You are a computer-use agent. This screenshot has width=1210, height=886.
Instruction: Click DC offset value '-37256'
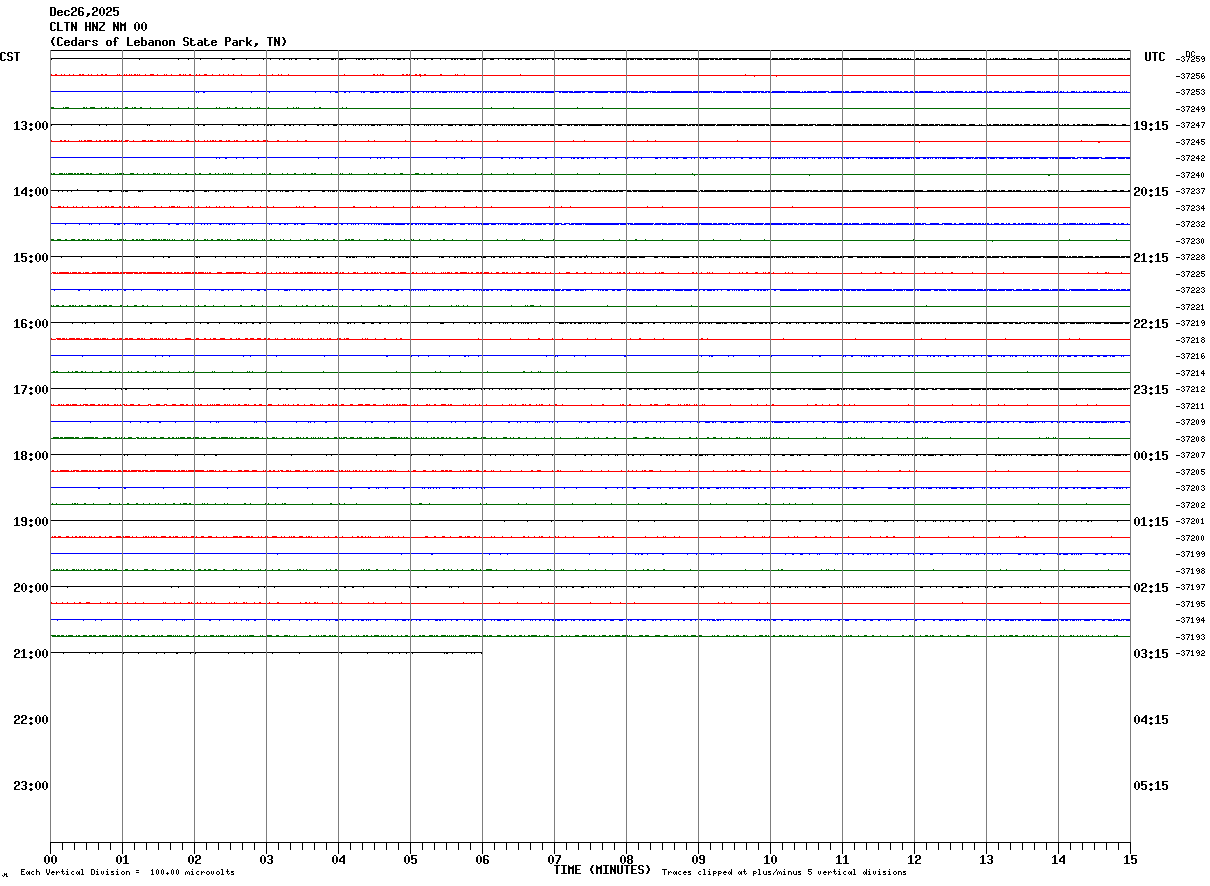pos(1190,76)
